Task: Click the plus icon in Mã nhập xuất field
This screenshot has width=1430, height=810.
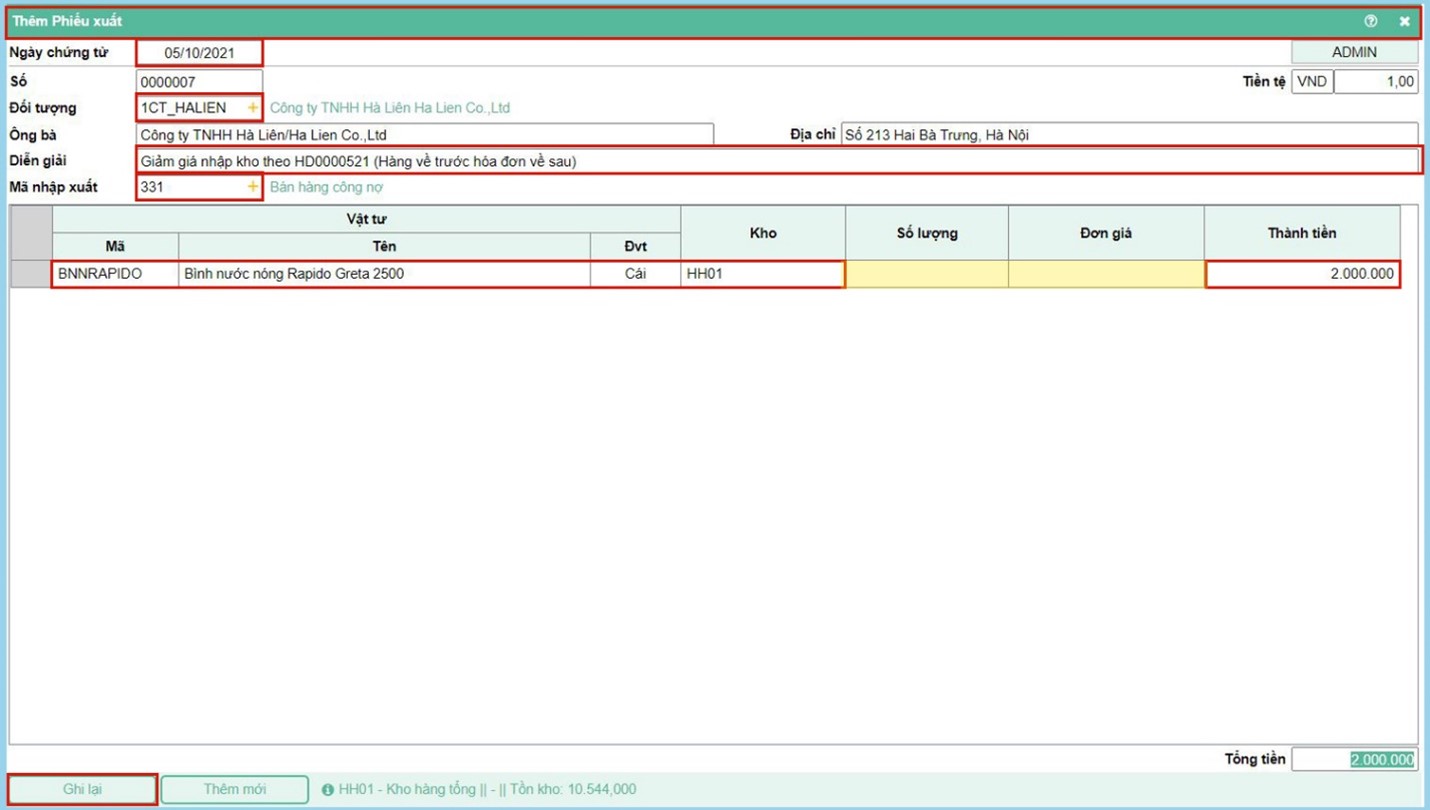Action: point(252,187)
